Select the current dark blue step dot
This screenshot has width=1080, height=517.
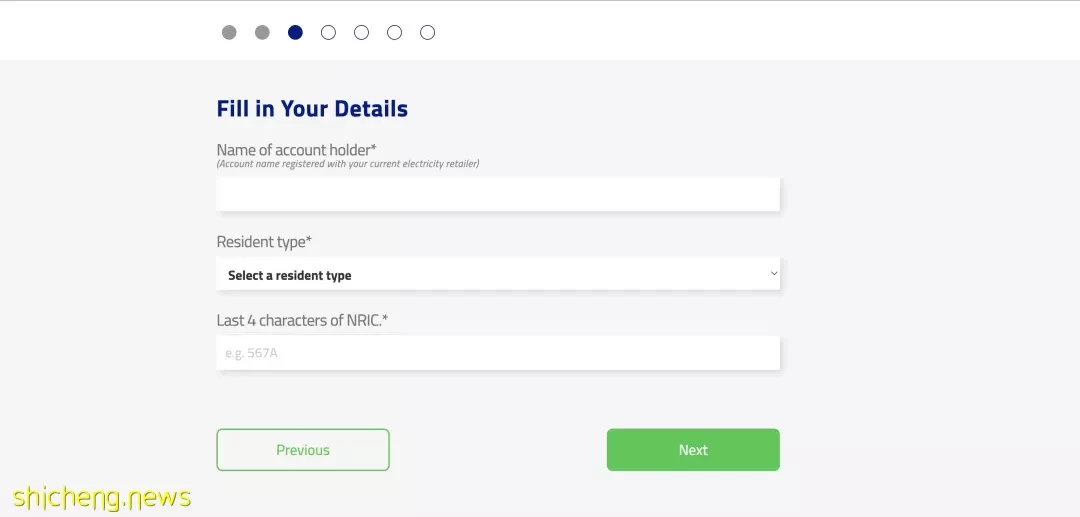(x=295, y=32)
